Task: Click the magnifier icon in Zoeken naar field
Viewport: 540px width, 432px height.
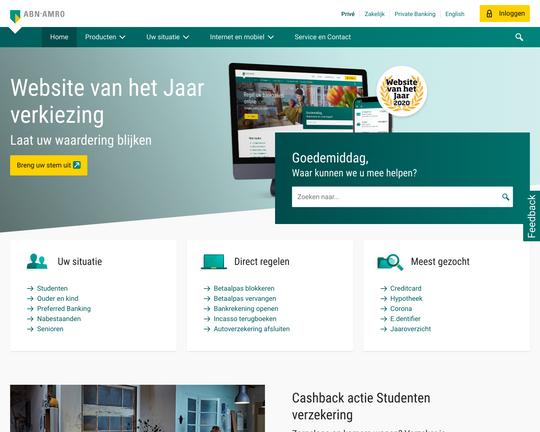Action: point(505,197)
